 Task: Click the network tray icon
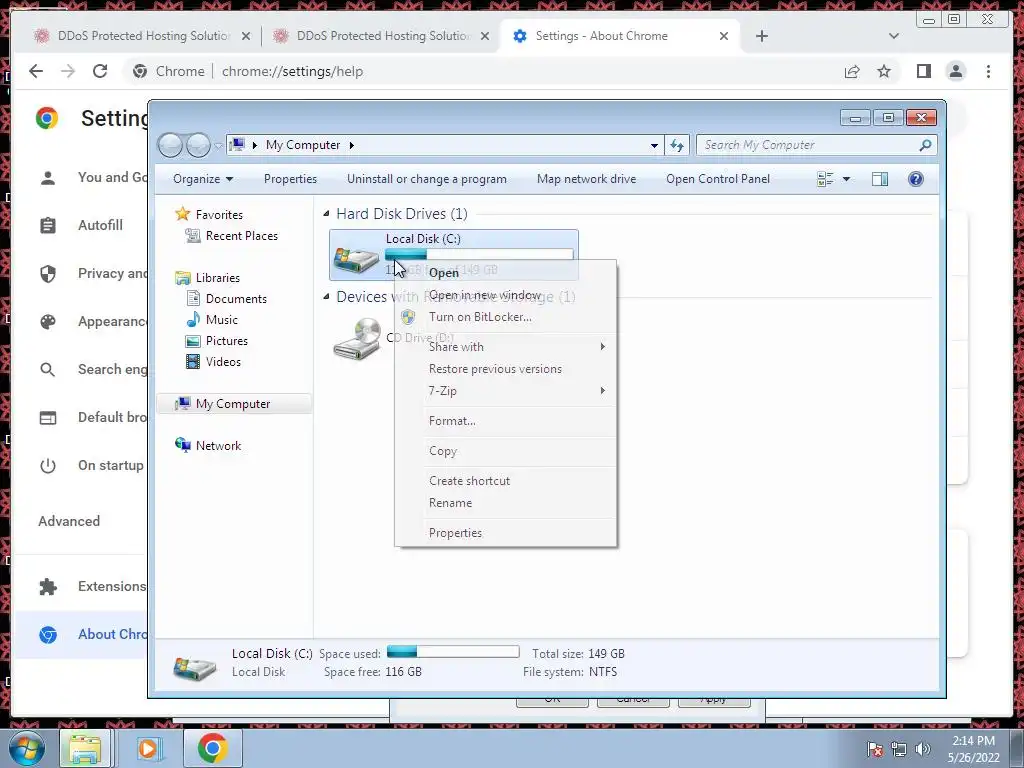(x=899, y=748)
